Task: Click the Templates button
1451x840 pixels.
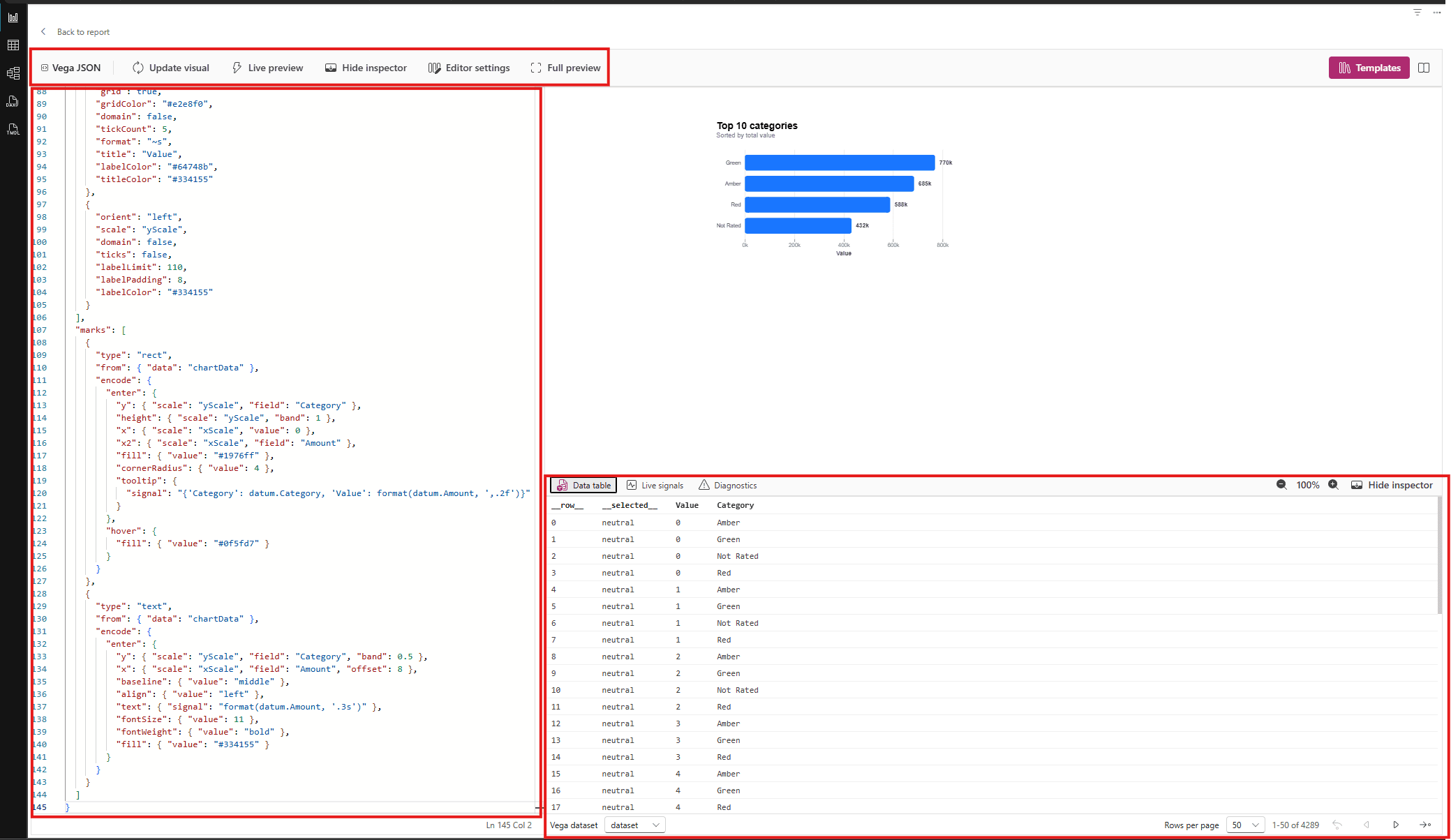Action: [1369, 68]
